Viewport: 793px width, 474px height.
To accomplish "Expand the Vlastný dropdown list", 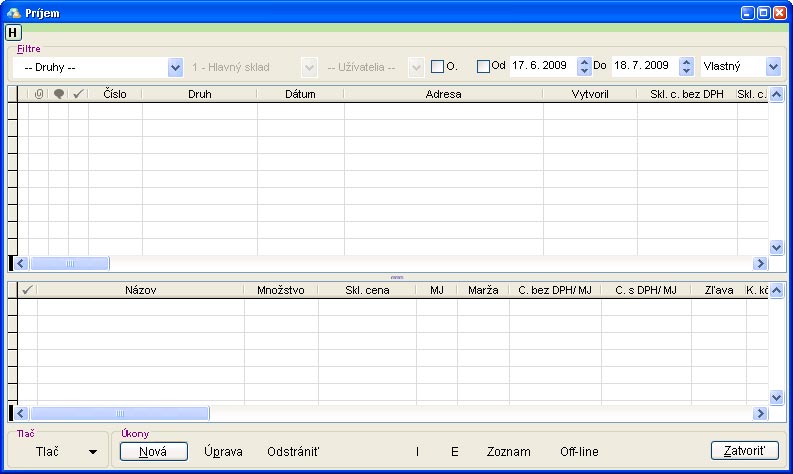I will [x=773, y=67].
